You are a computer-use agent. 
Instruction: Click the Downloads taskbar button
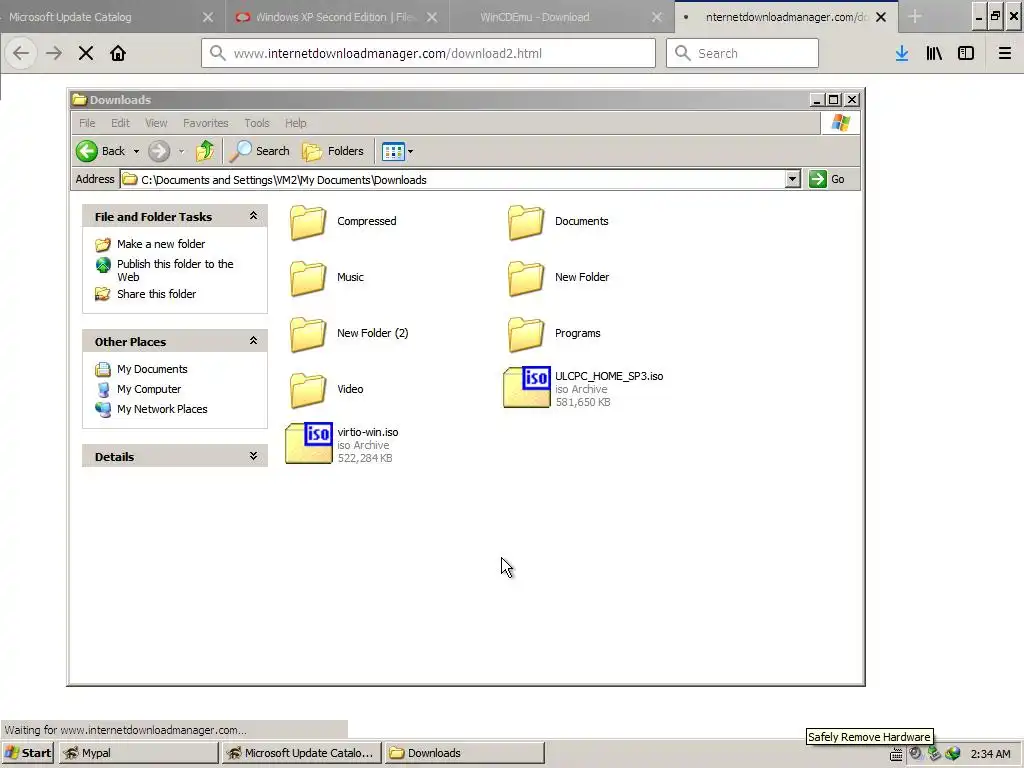tap(464, 753)
